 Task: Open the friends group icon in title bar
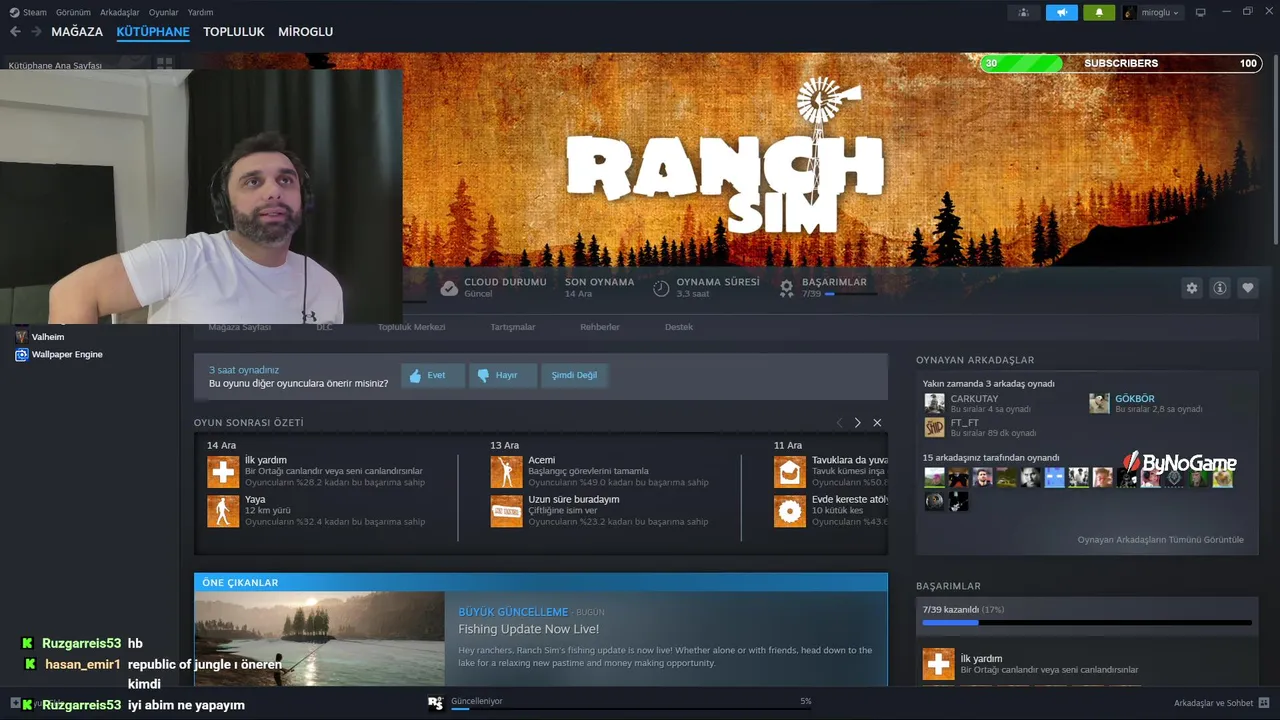1023,12
